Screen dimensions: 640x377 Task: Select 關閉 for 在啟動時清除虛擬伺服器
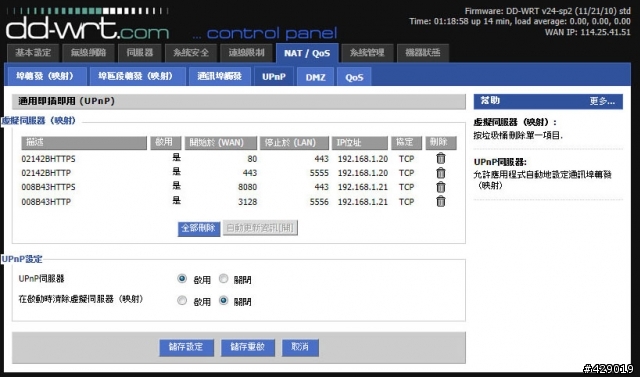(x=223, y=301)
